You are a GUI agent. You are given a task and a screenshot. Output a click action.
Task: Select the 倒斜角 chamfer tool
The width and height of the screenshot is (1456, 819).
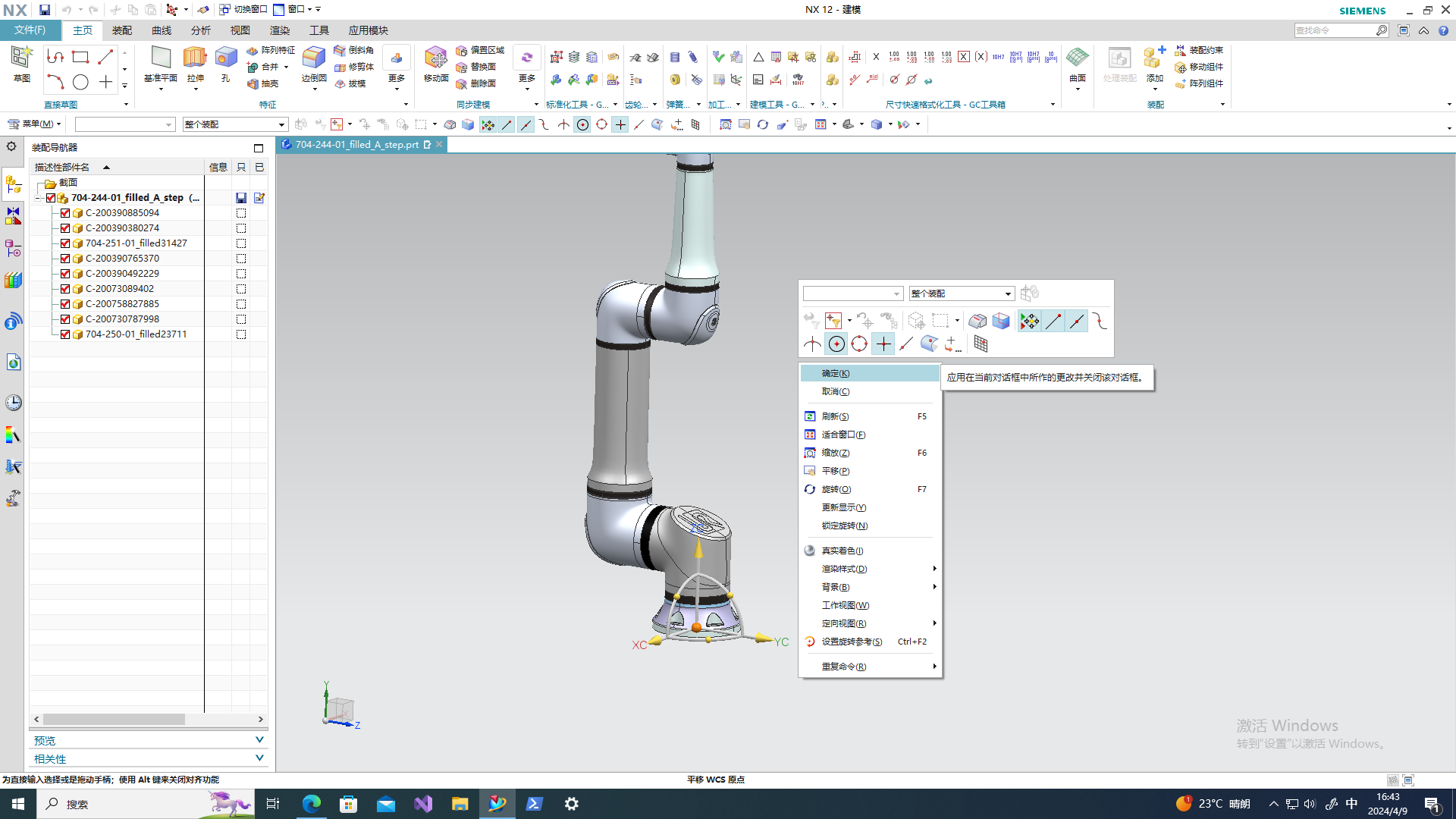(354, 50)
